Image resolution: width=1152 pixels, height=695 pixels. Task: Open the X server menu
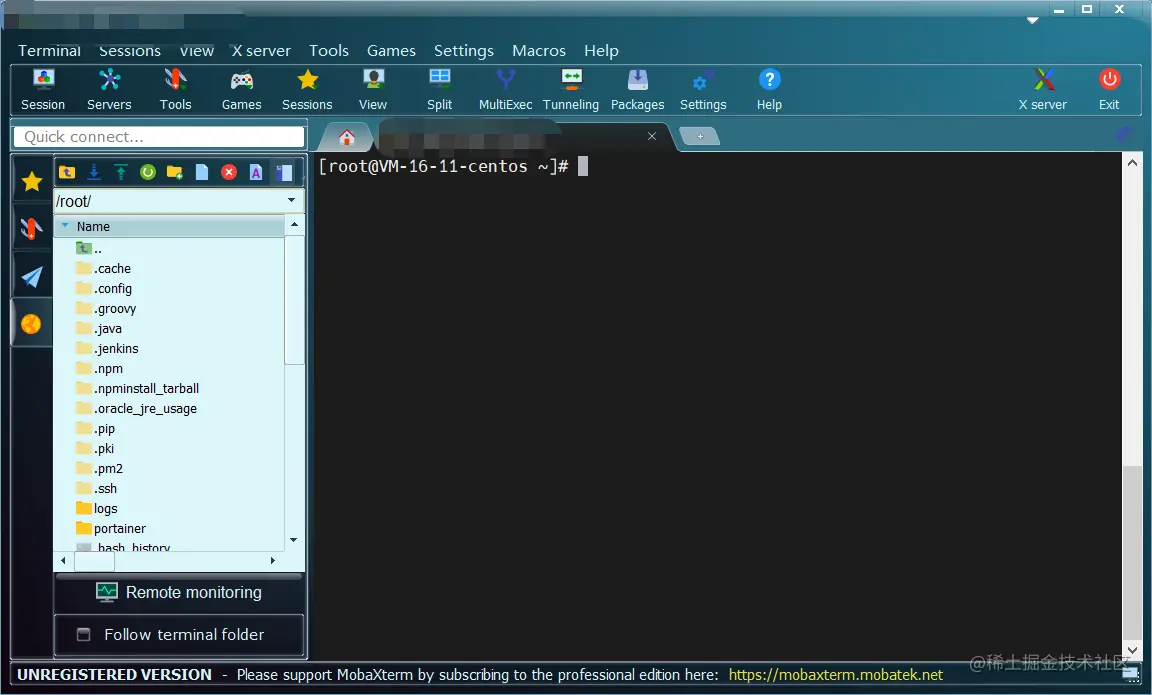tap(262, 51)
